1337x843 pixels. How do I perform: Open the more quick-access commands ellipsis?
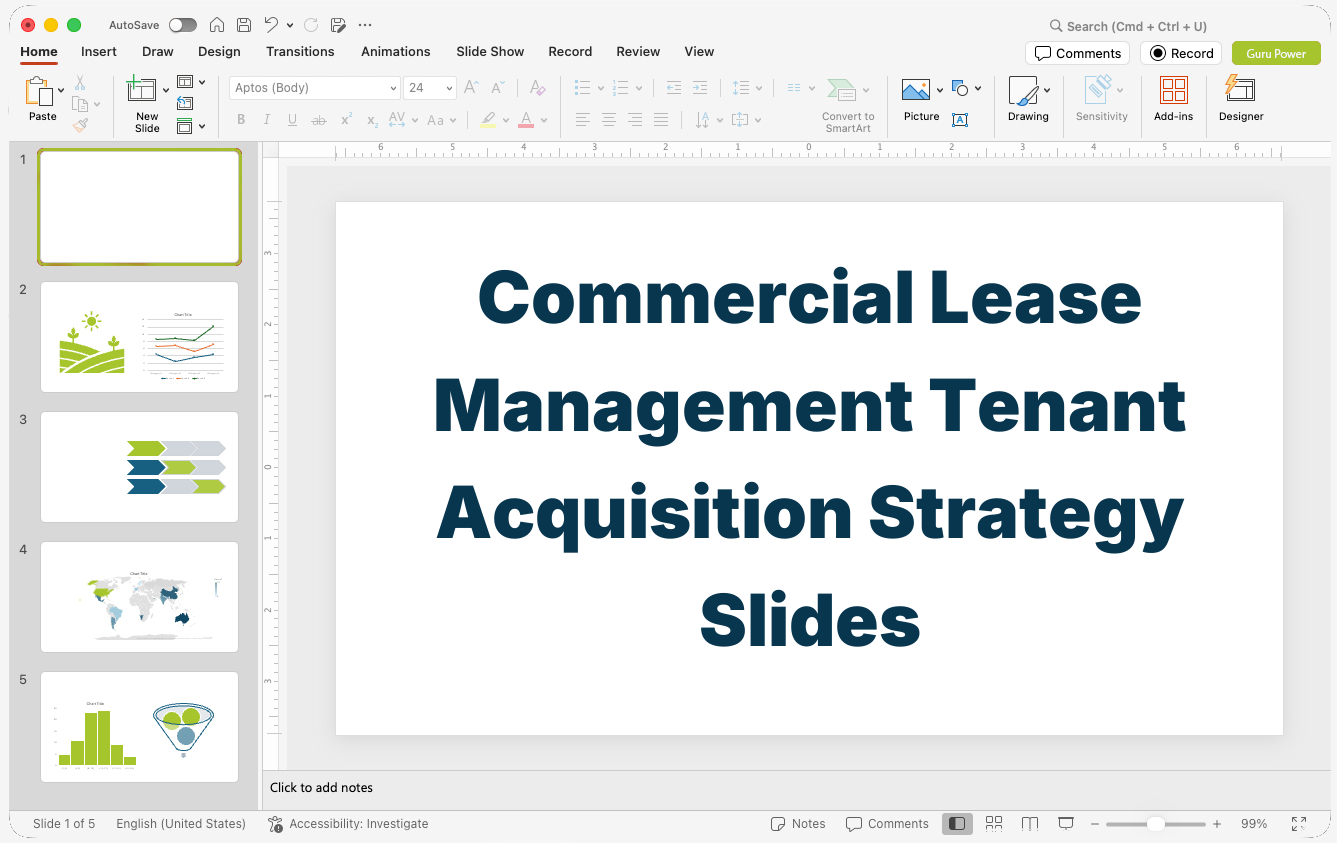pos(365,25)
